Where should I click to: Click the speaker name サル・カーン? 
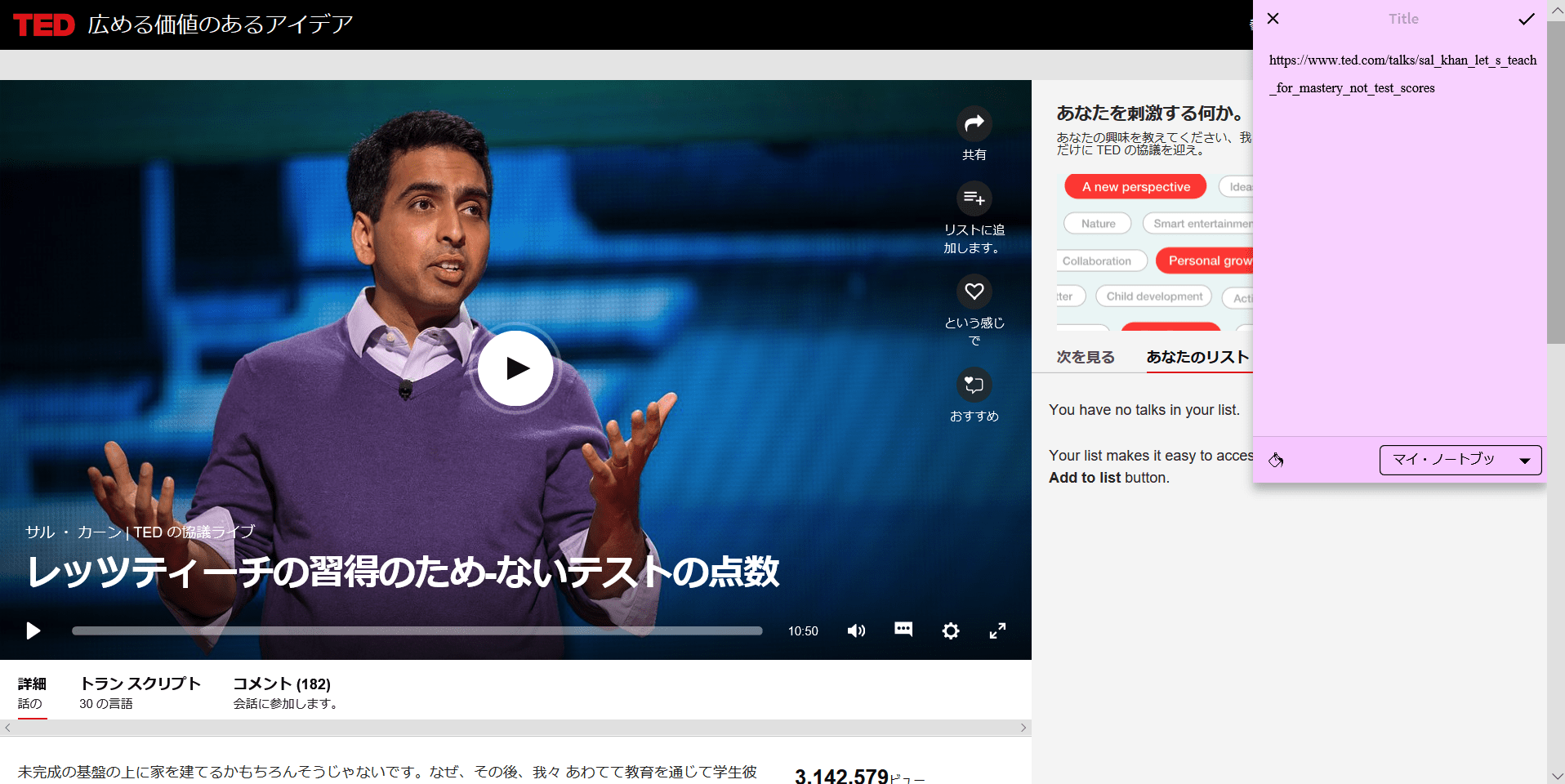coord(74,532)
